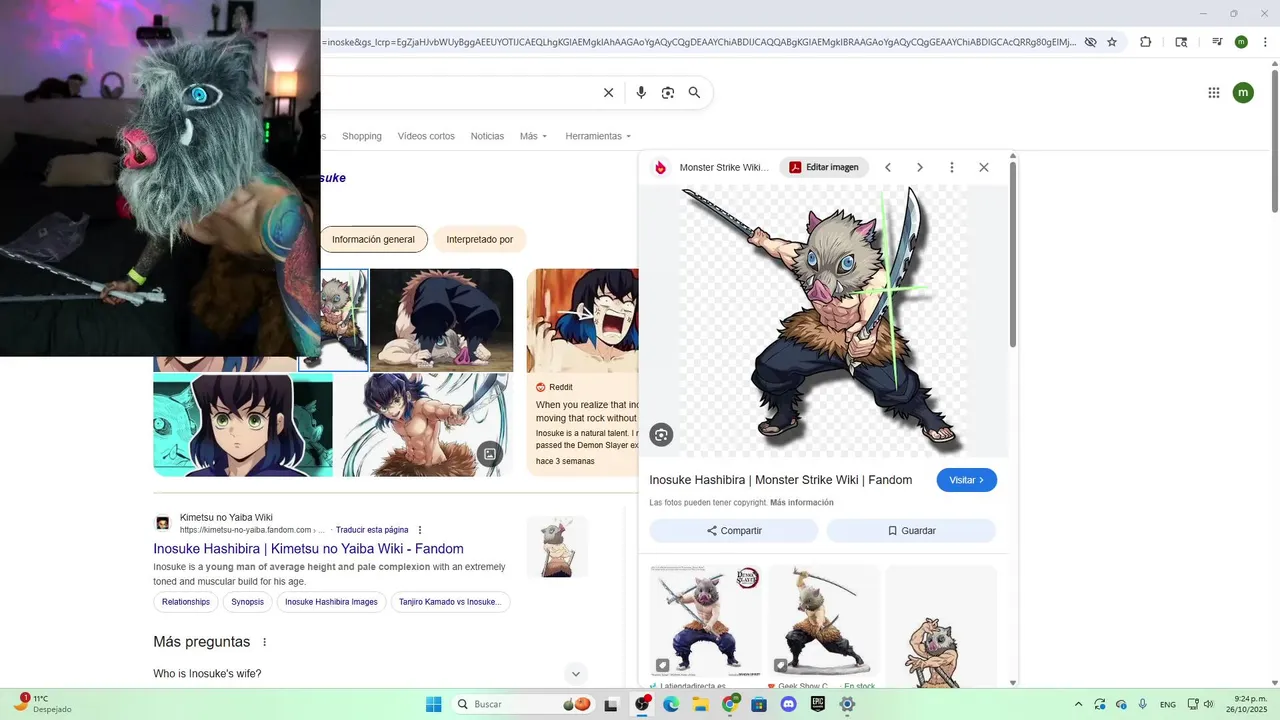This screenshot has width=1280, height=720.
Task: Open Windows Start menu
Action: click(434, 704)
